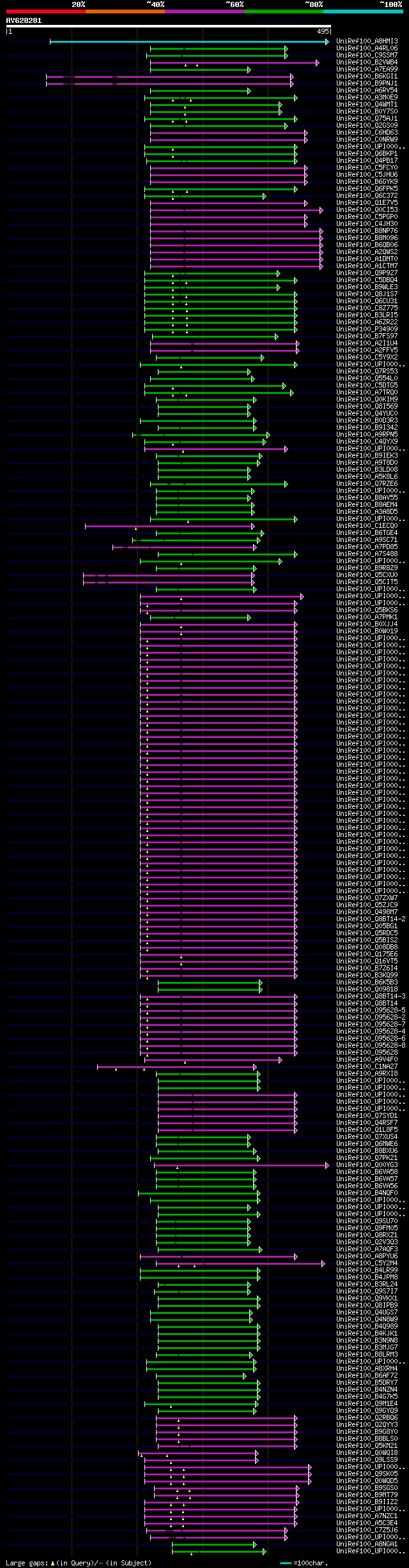The width and height of the screenshot is (409, 1568).
Task: Click the purple alignment bar for UniRef100_B6KGI1
Action: pos(170,77)
